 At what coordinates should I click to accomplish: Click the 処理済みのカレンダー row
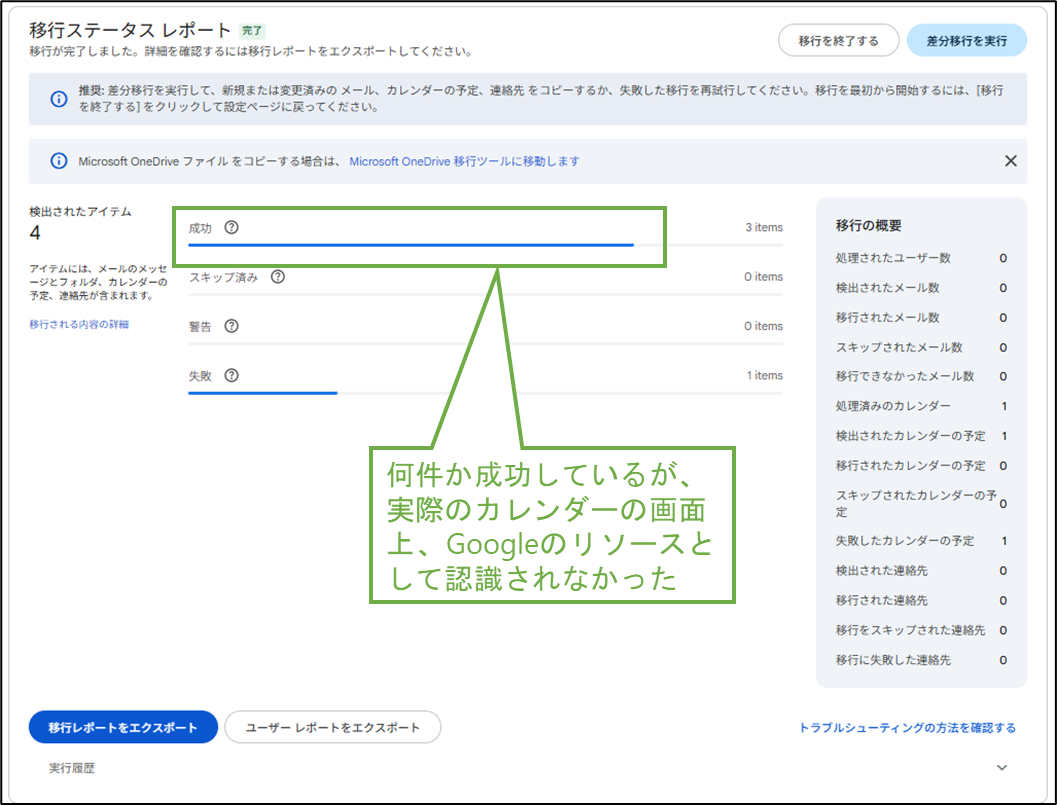pyautogui.click(x=921, y=406)
